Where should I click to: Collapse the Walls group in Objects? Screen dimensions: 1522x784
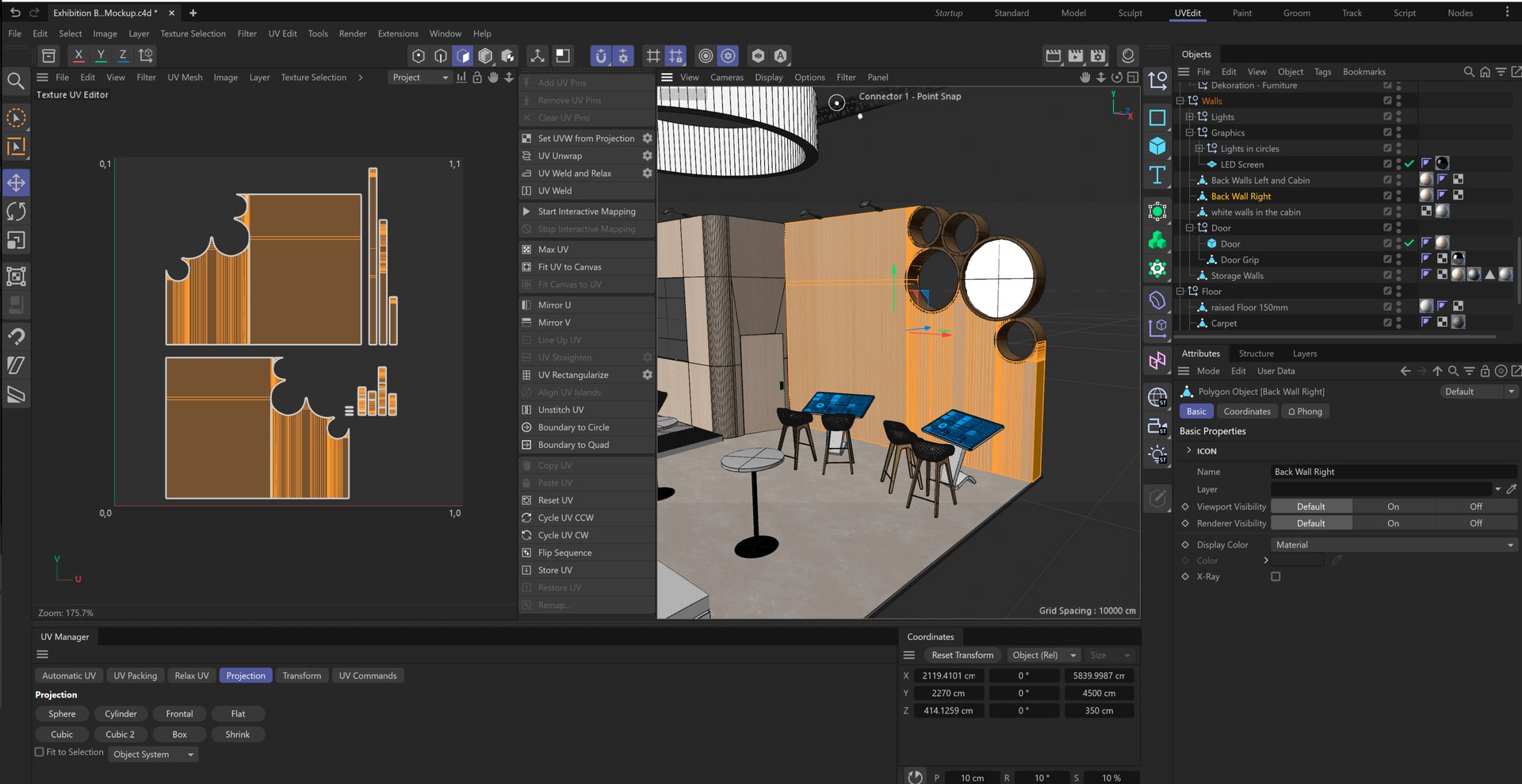(x=1180, y=101)
